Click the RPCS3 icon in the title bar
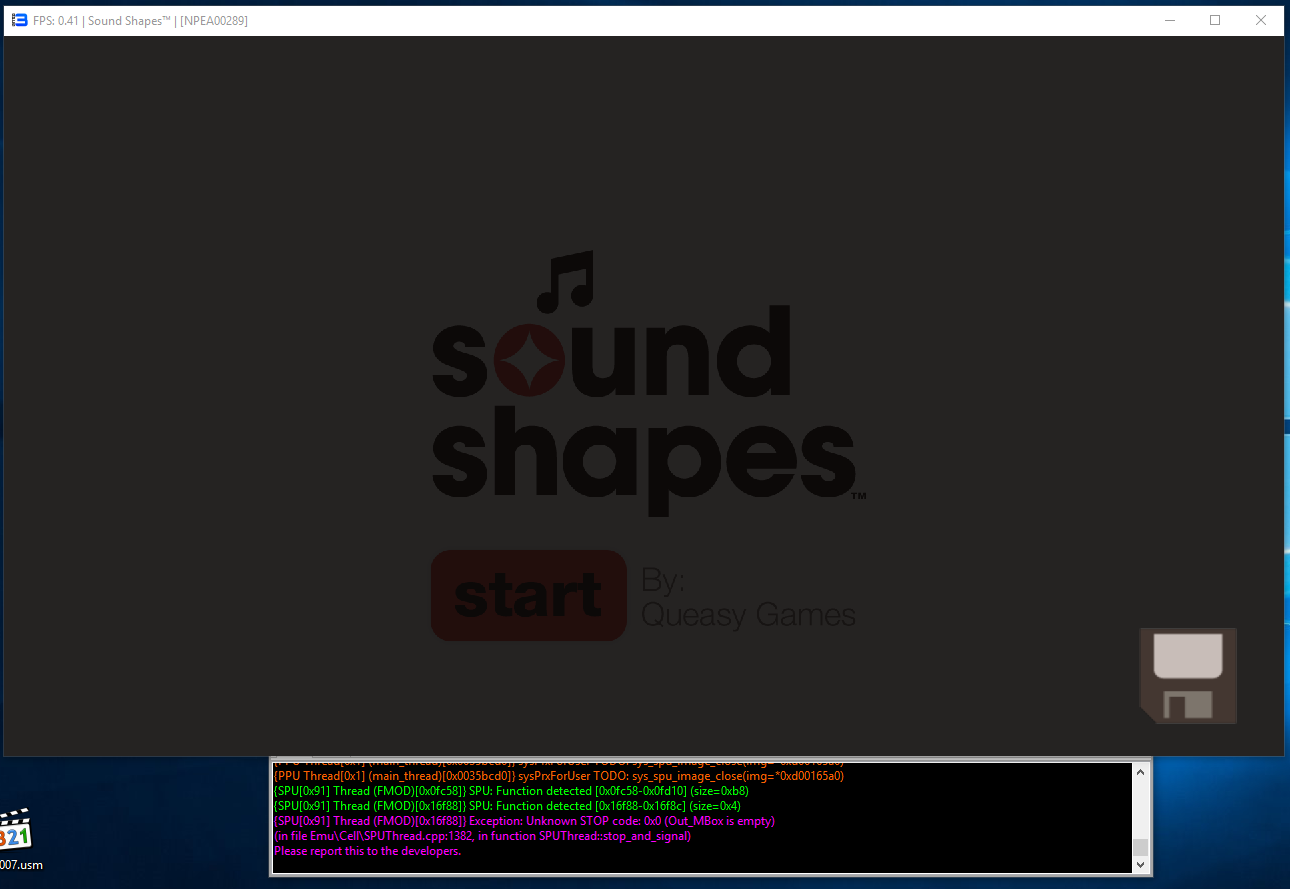 (19, 20)
